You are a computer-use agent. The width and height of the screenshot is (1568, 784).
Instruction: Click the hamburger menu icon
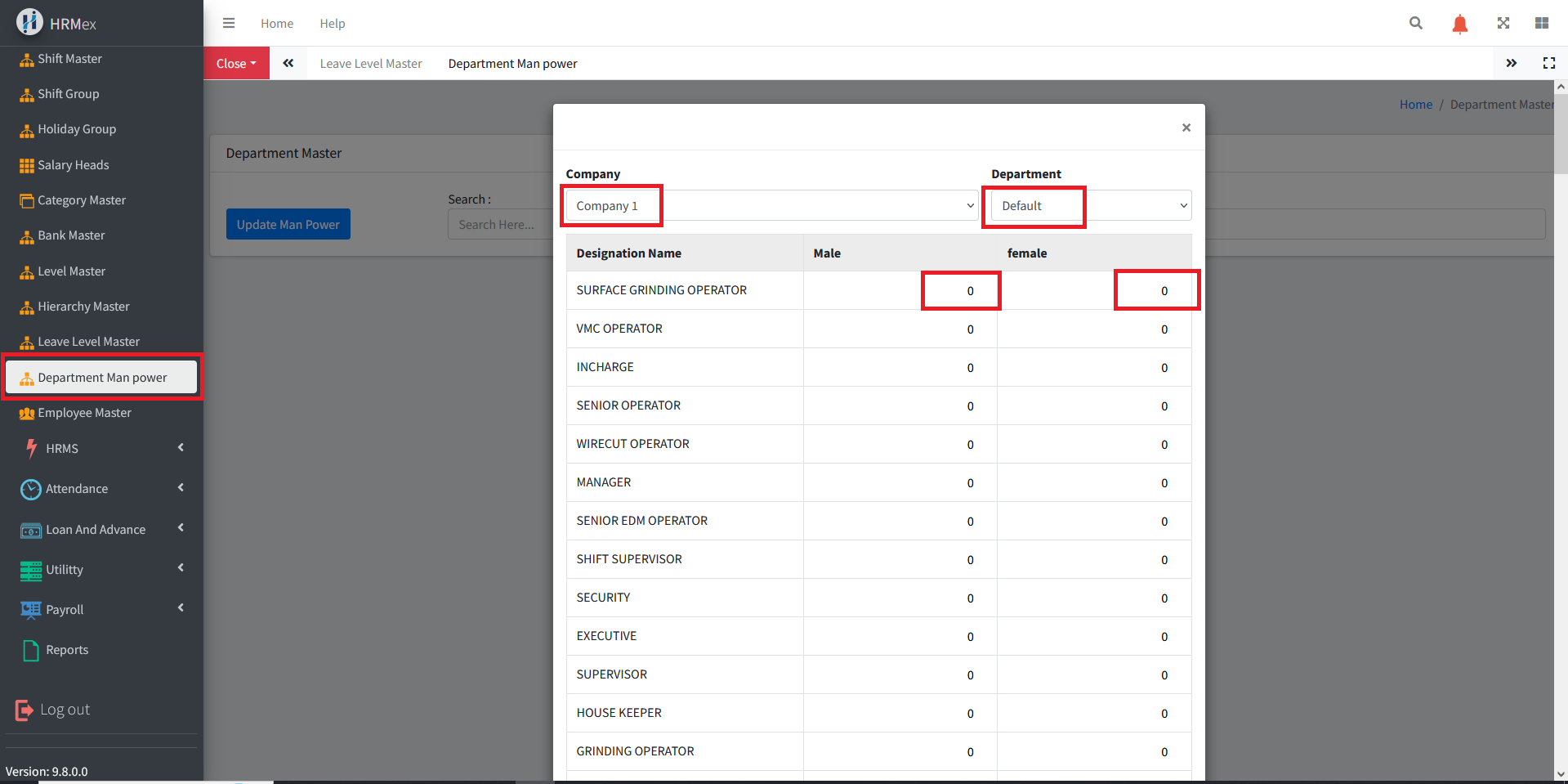coord(229,24)
